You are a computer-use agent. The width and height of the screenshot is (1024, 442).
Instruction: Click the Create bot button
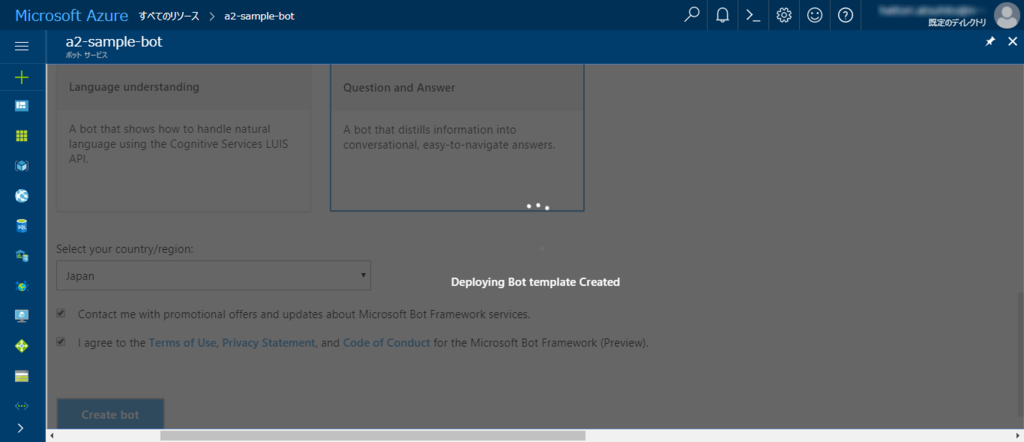[110, 415]
